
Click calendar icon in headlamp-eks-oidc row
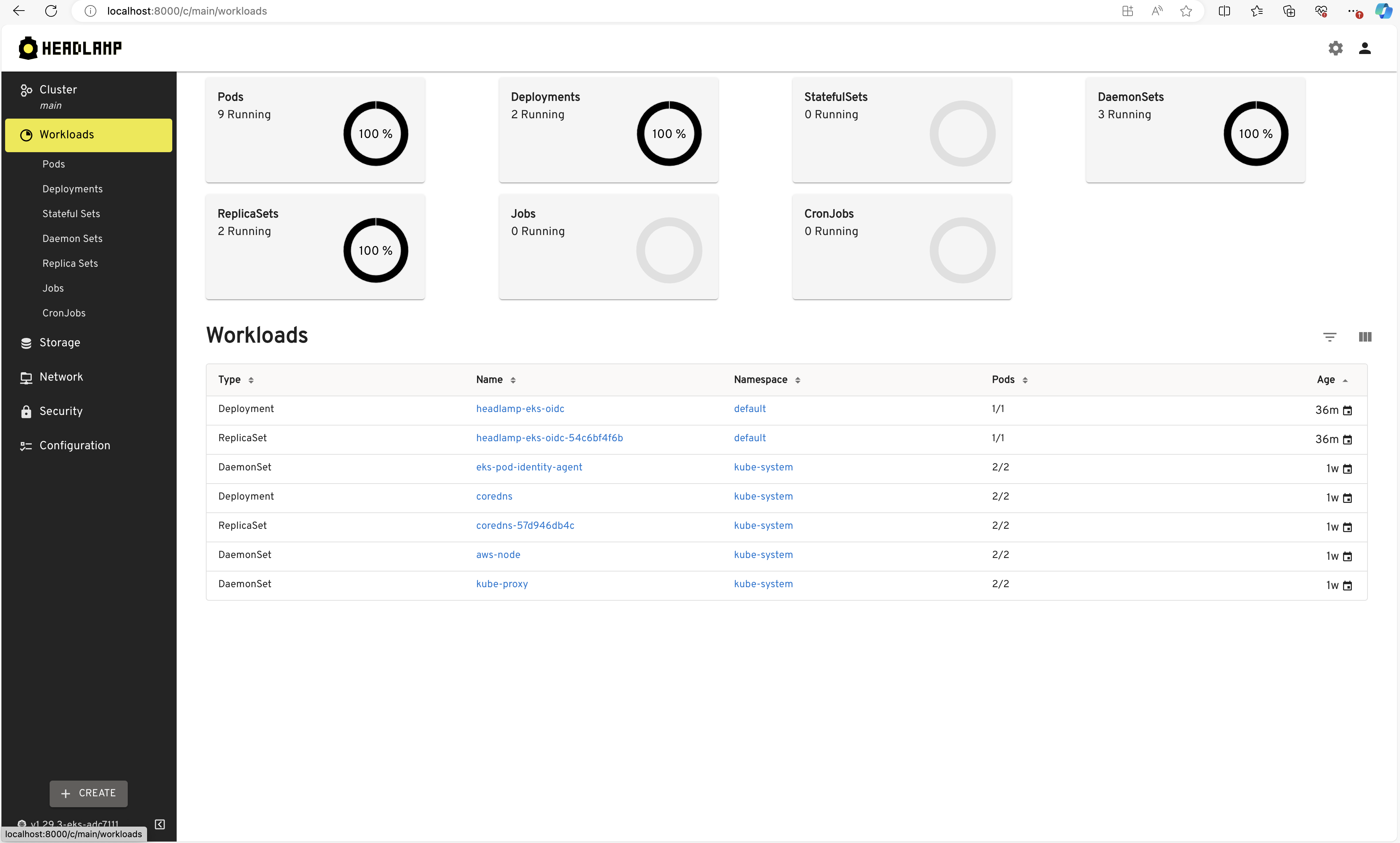coord(1347,411)
